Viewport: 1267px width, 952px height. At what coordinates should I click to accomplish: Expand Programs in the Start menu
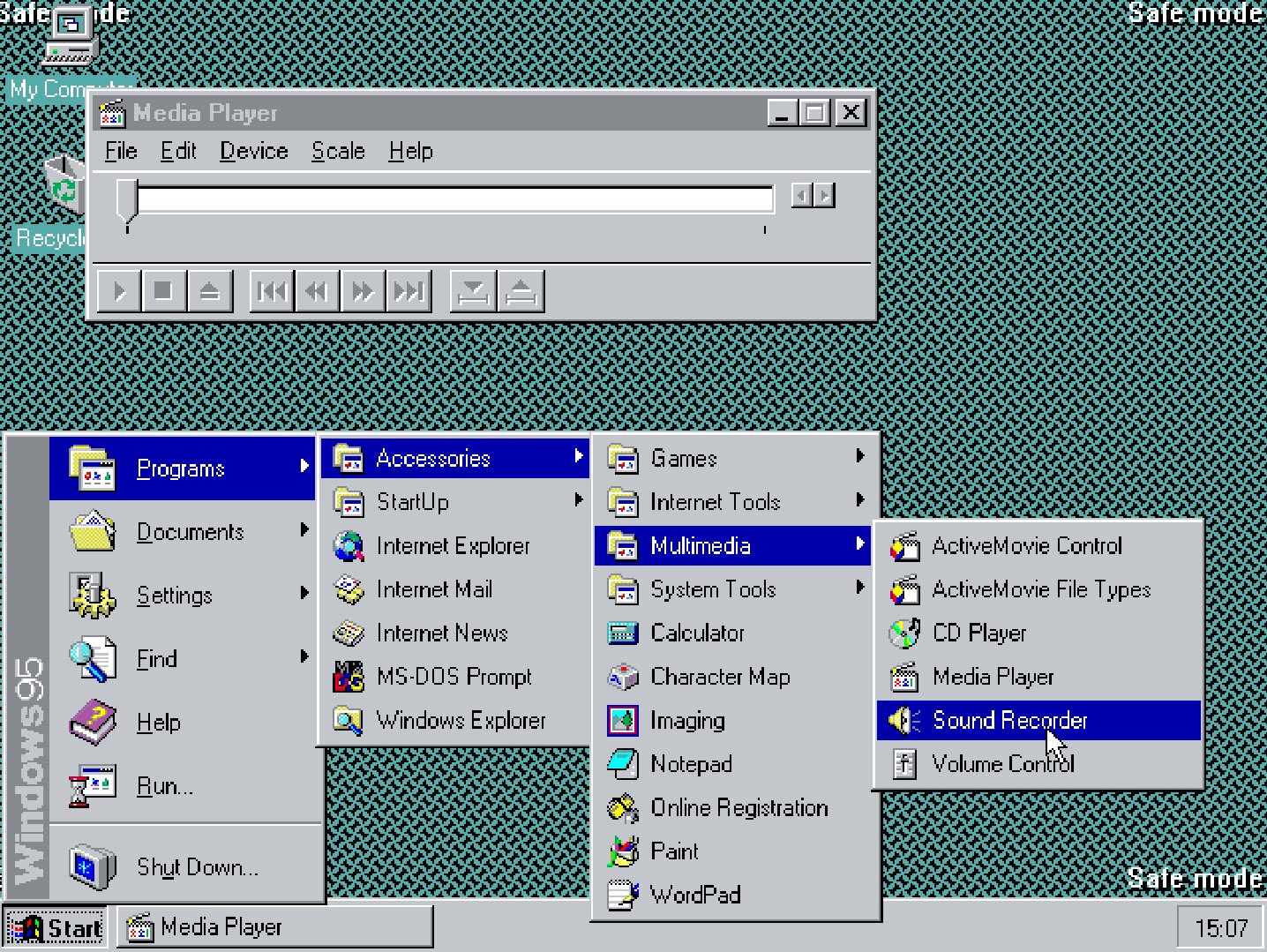[183, 469]
